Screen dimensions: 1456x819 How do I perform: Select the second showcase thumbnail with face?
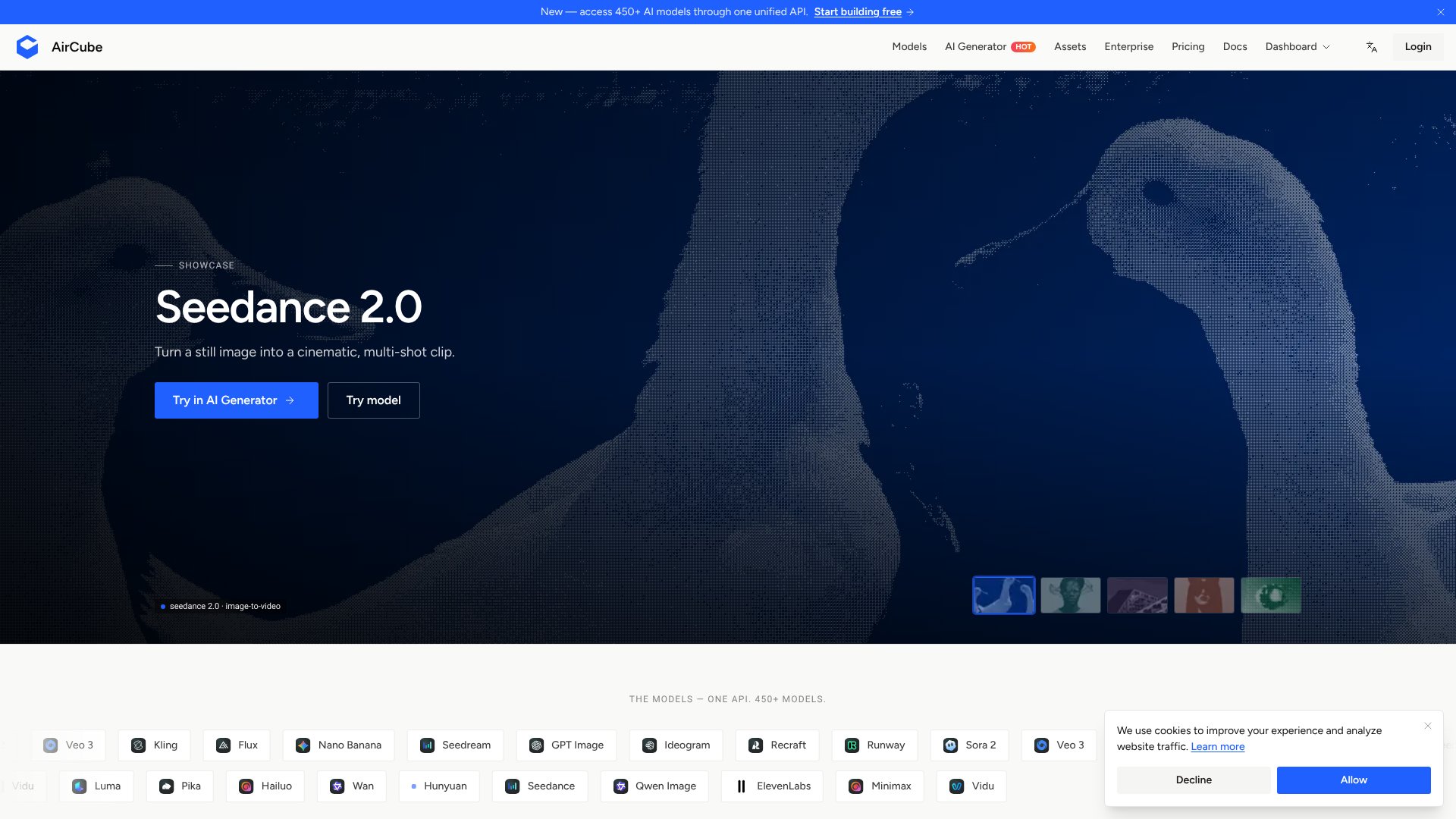click(x=1071, y=595)
